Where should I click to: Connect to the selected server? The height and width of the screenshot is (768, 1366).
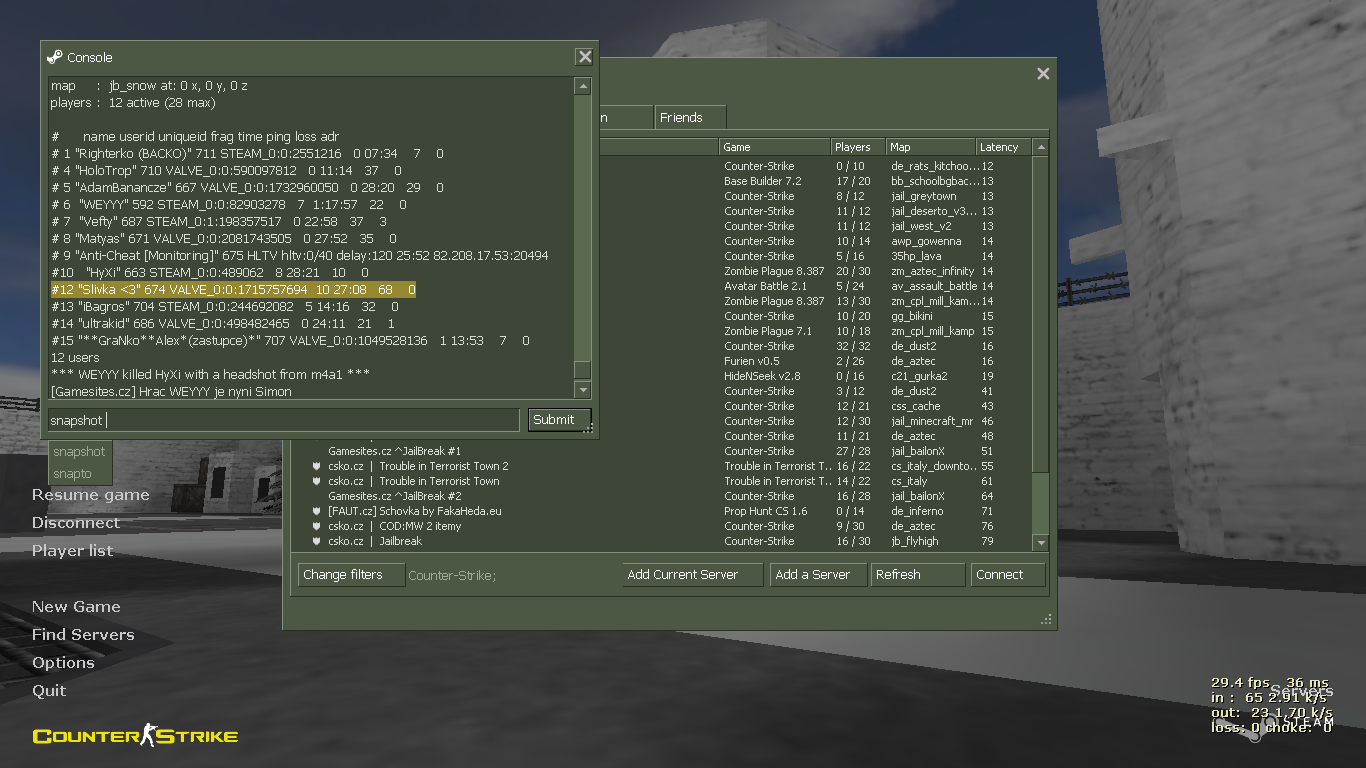(x=1008, y=575)
